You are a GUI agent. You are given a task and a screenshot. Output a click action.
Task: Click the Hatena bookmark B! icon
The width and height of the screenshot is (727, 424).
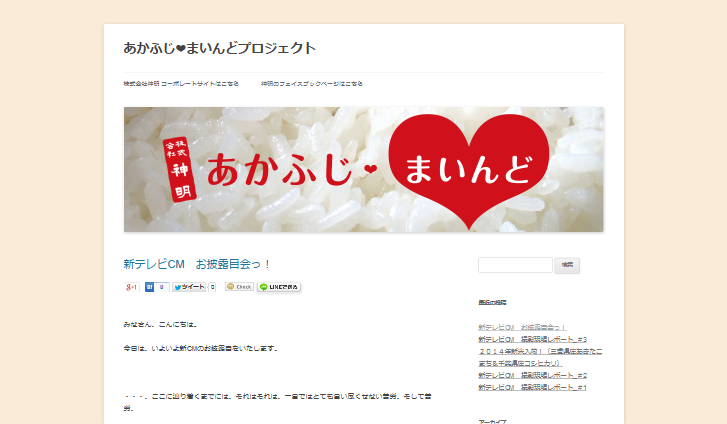pyautogui.click(x=149, y=287)
